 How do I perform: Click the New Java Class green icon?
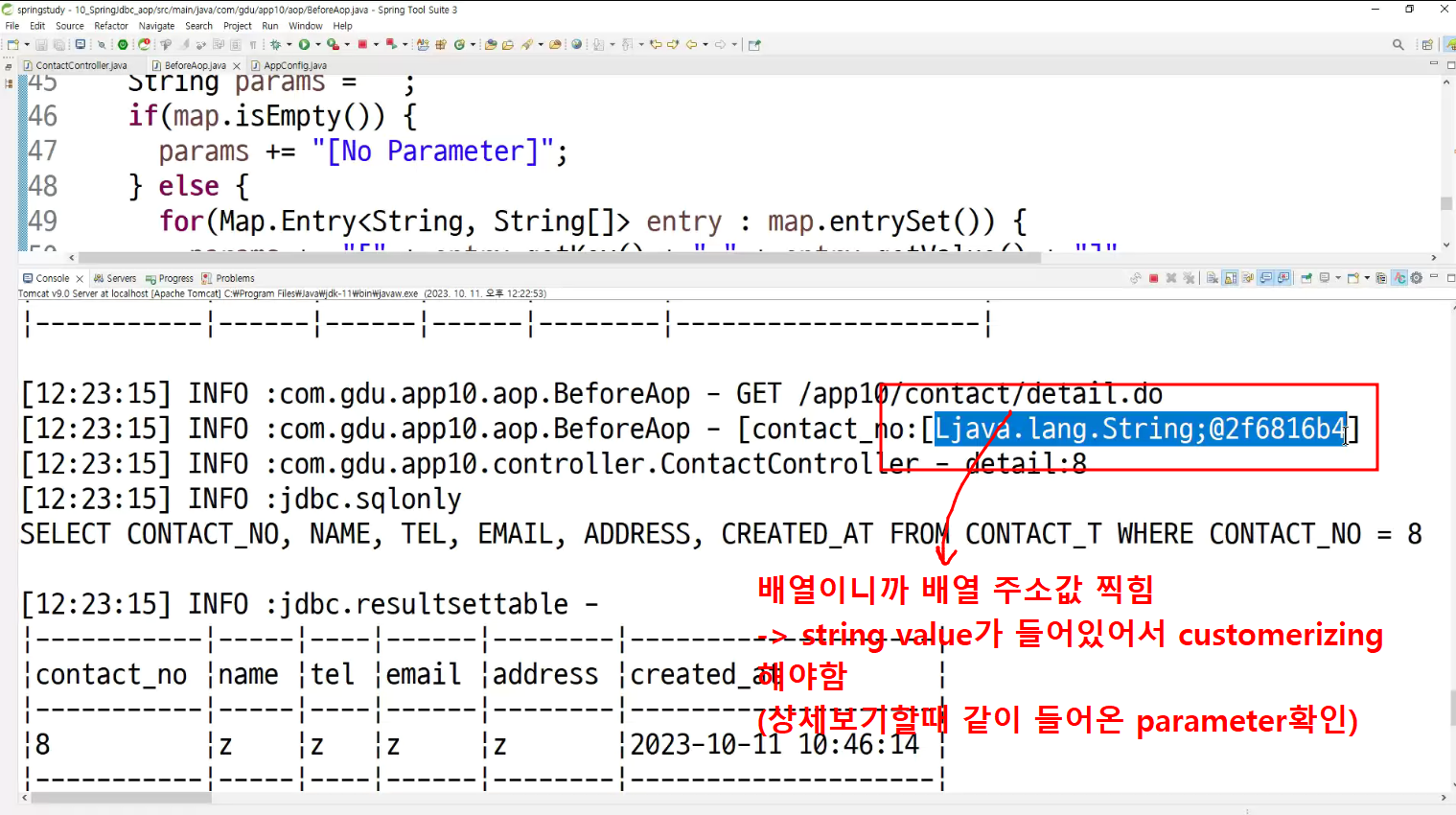459,44
